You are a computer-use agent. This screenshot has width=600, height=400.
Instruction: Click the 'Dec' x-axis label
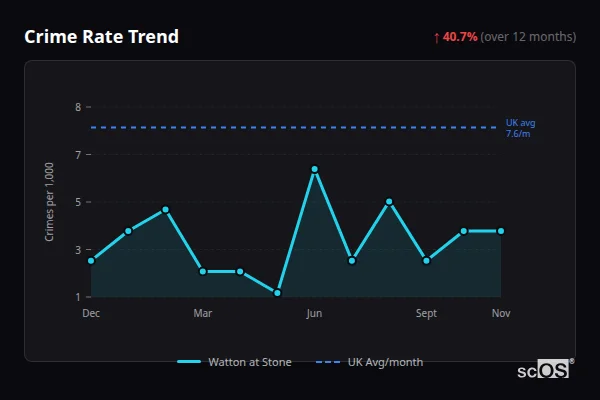click(x=91, y=313)
